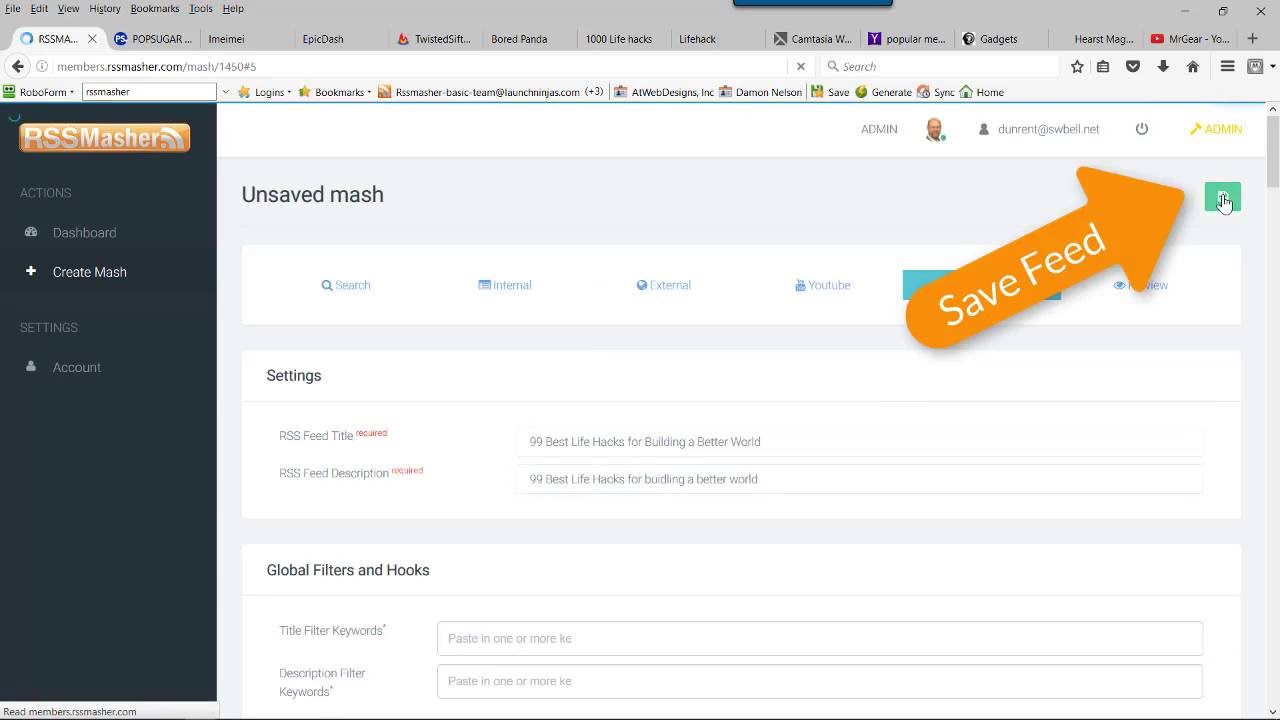Click the admin user avatar photo
Screen dimensions: 1280x720
(934, 129)
